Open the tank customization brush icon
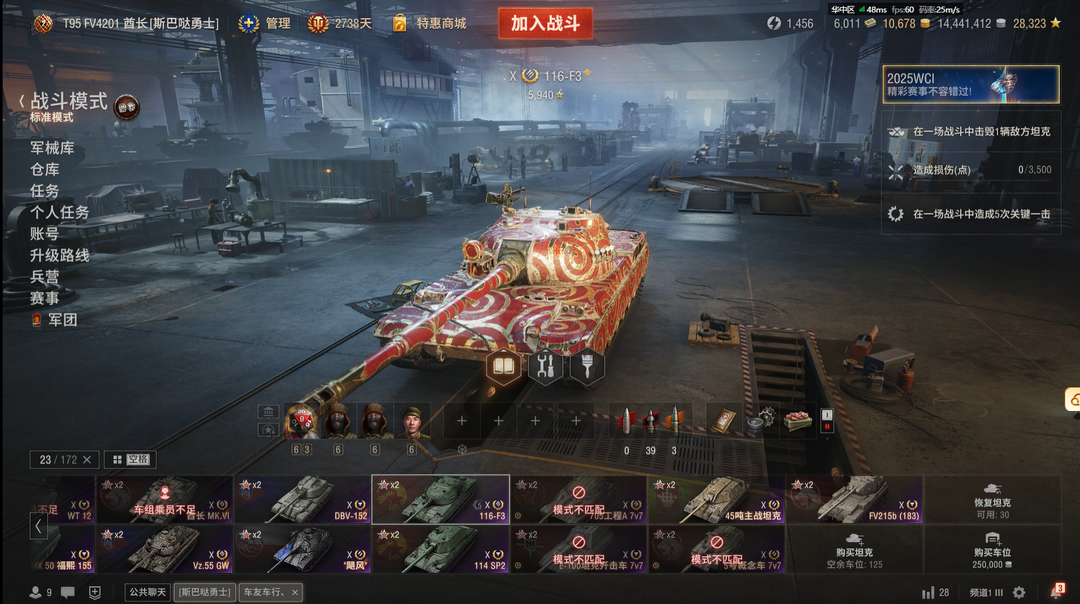The image size is (1080, 604). [x=587, y=366]
